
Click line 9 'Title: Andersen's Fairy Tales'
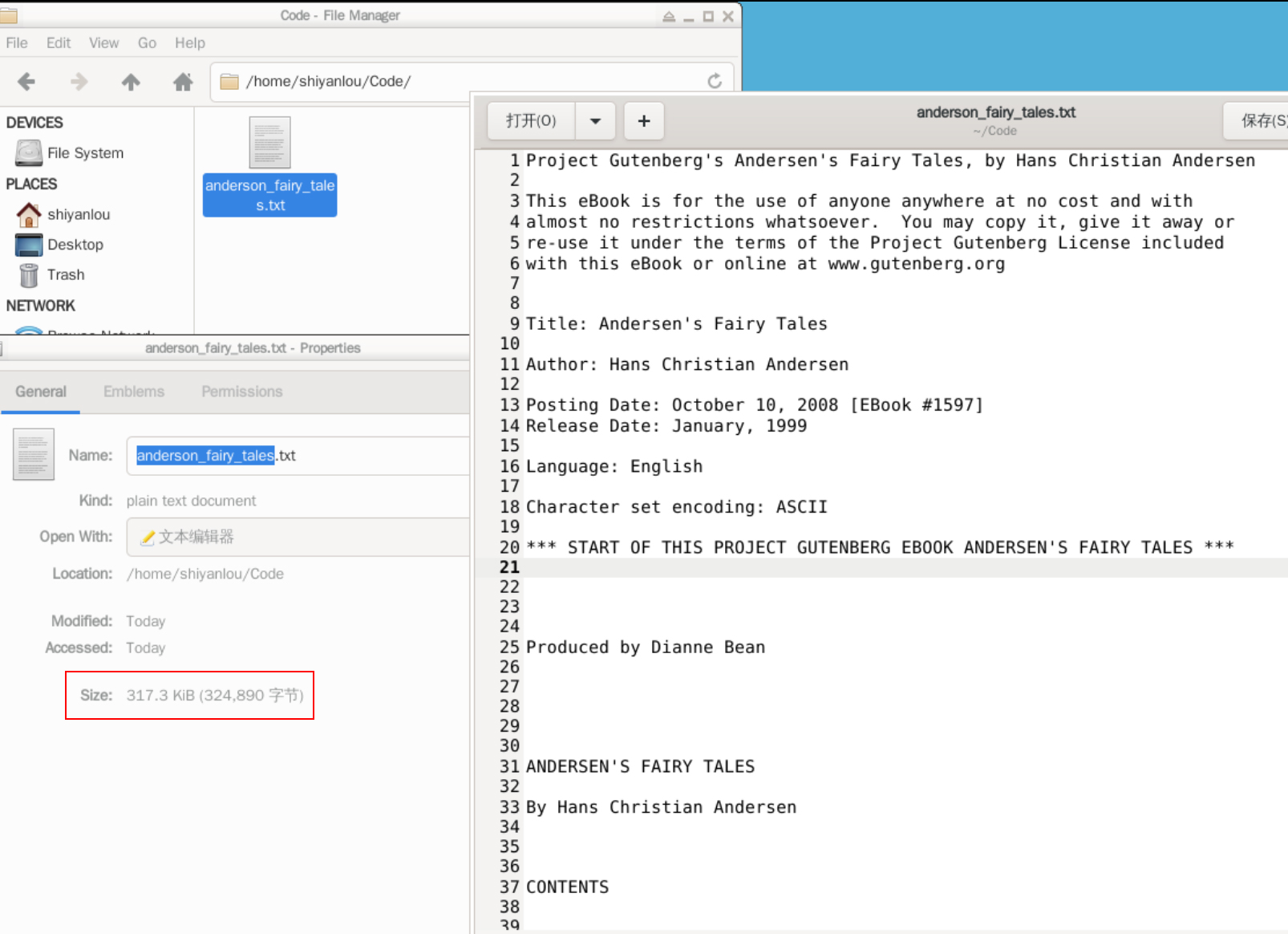677,323
